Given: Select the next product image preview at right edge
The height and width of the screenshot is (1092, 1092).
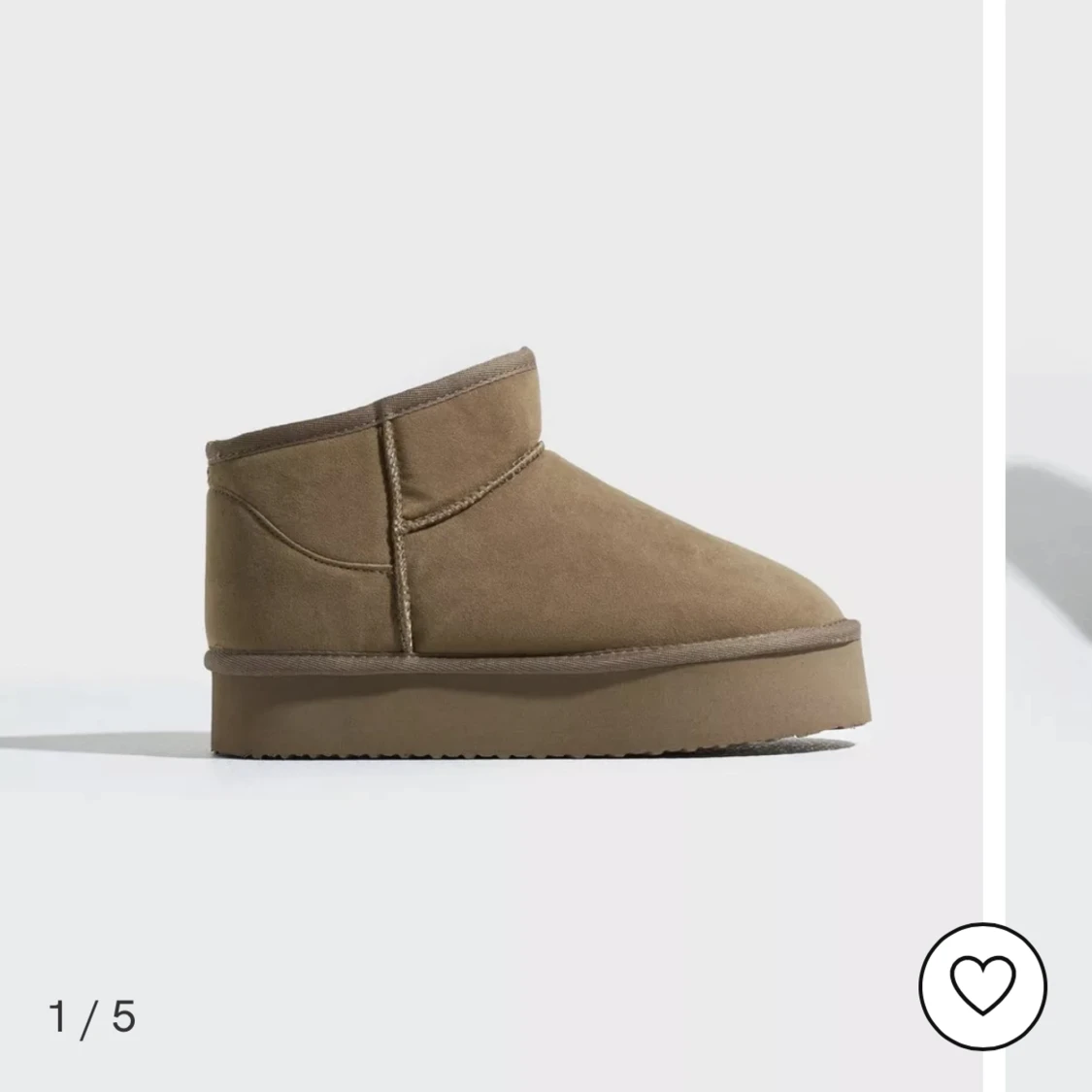Looking at the screenshot, I should (1049, 546).
